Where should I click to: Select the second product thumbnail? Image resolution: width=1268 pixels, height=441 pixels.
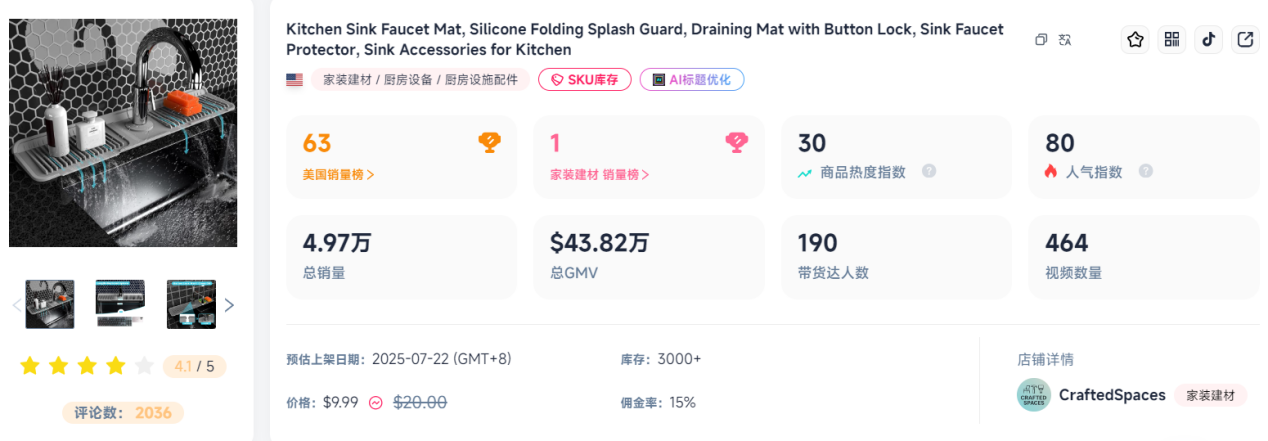[x=120, y=304]
